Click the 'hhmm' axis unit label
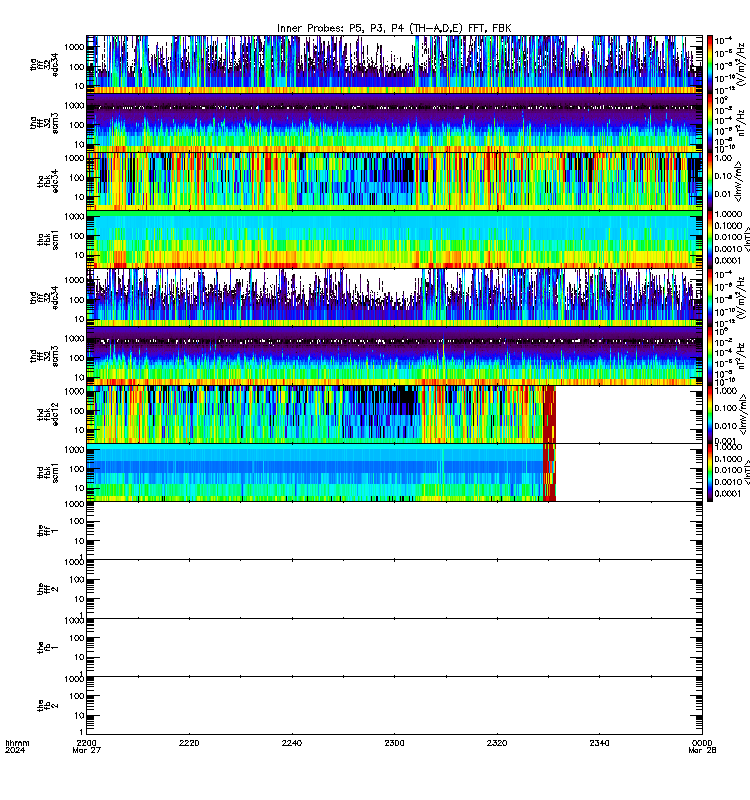 tap(18, 743)
